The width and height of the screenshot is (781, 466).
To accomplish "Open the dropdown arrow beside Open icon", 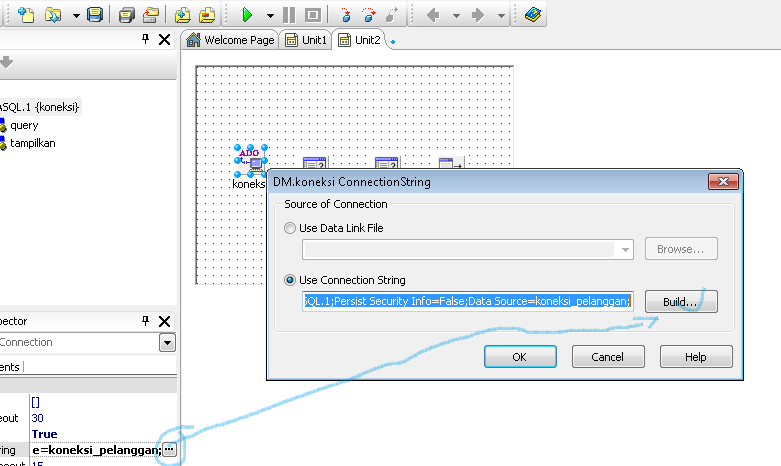I will (x=76, y=16).
